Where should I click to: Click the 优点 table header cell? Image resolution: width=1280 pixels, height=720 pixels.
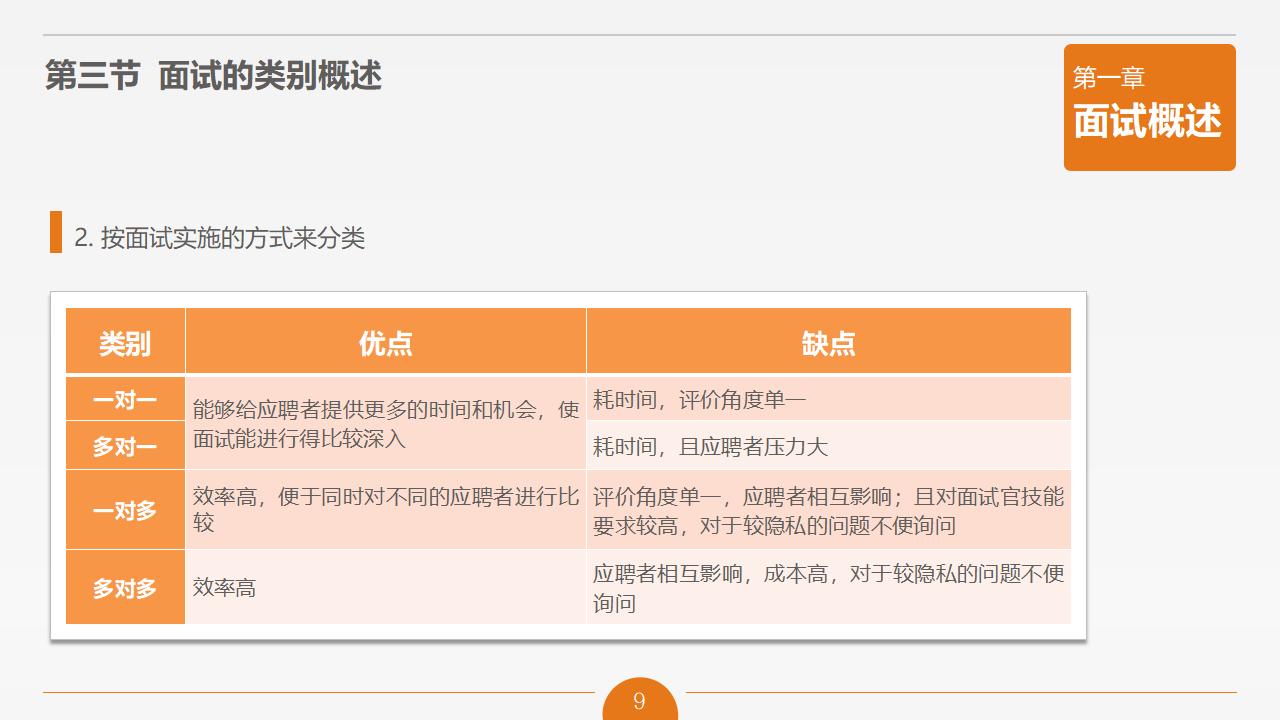tap(386, 341)
